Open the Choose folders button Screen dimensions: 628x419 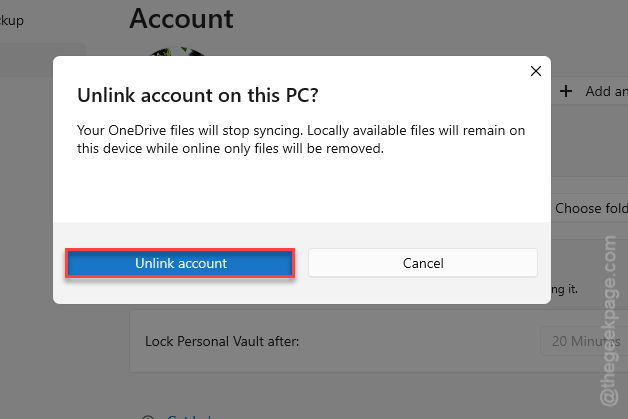590,208
